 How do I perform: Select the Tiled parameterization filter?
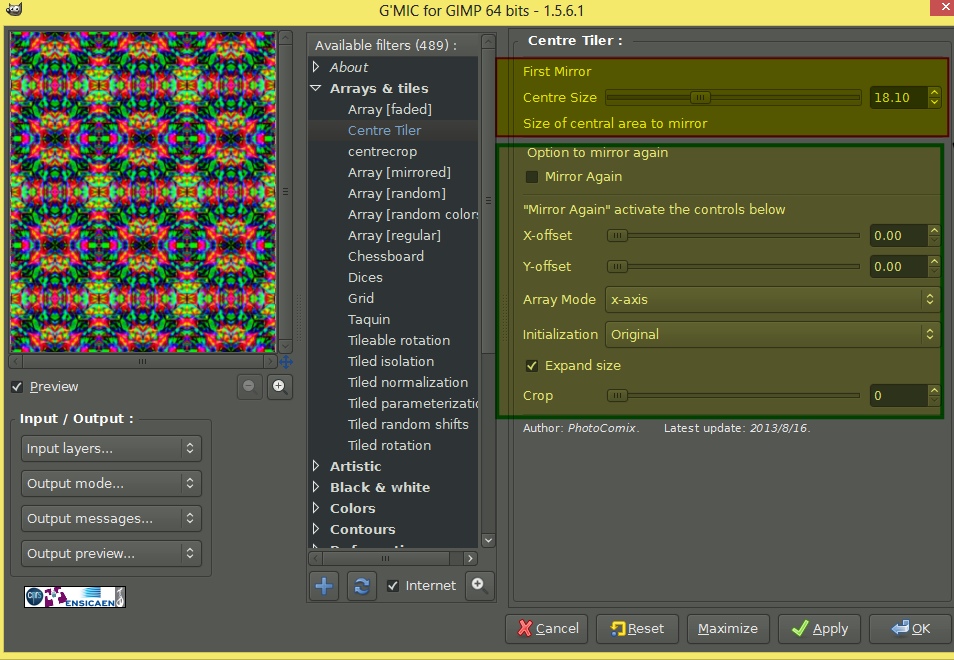413,403
